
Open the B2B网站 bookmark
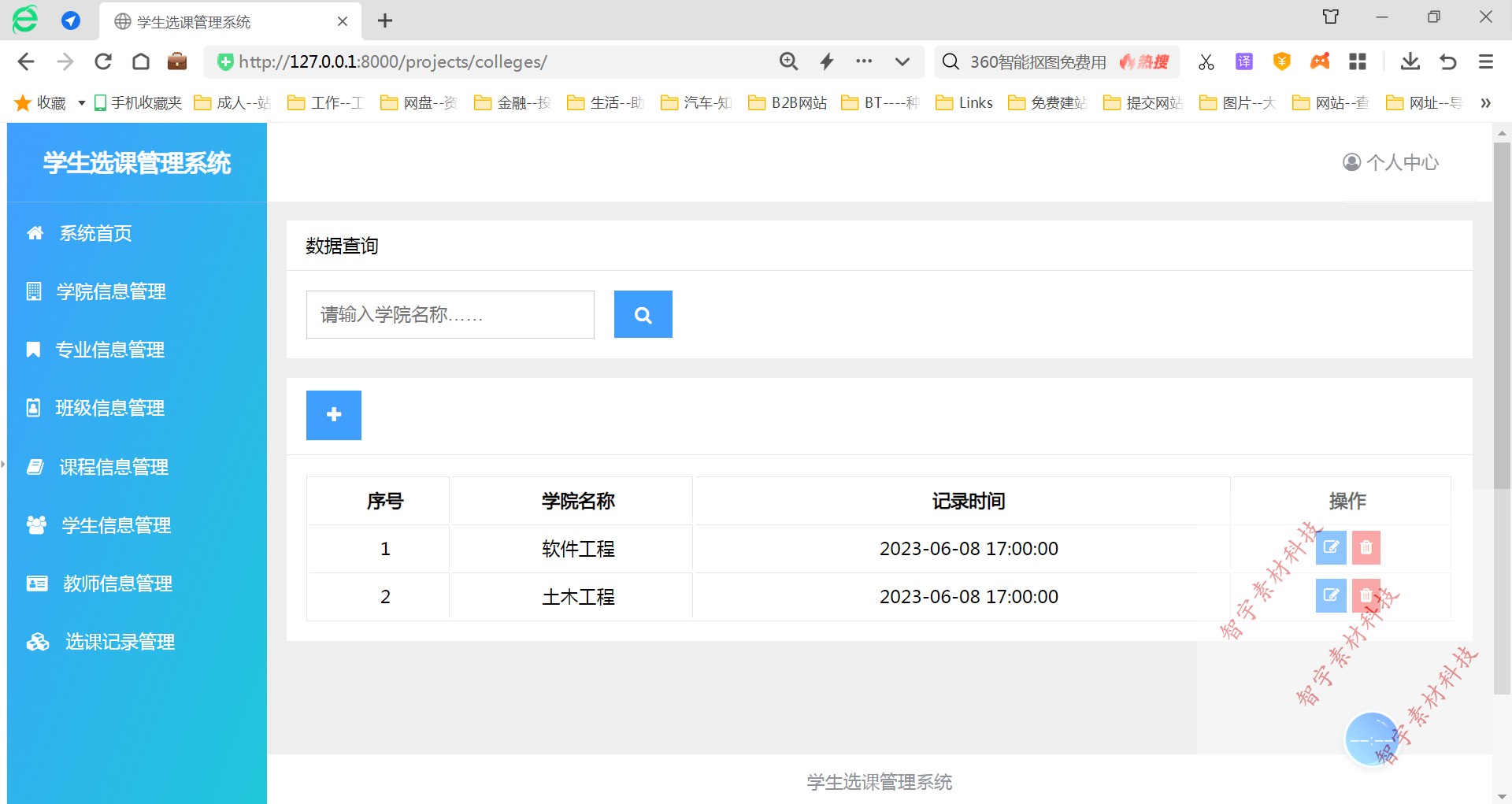[x=787, y=102]
